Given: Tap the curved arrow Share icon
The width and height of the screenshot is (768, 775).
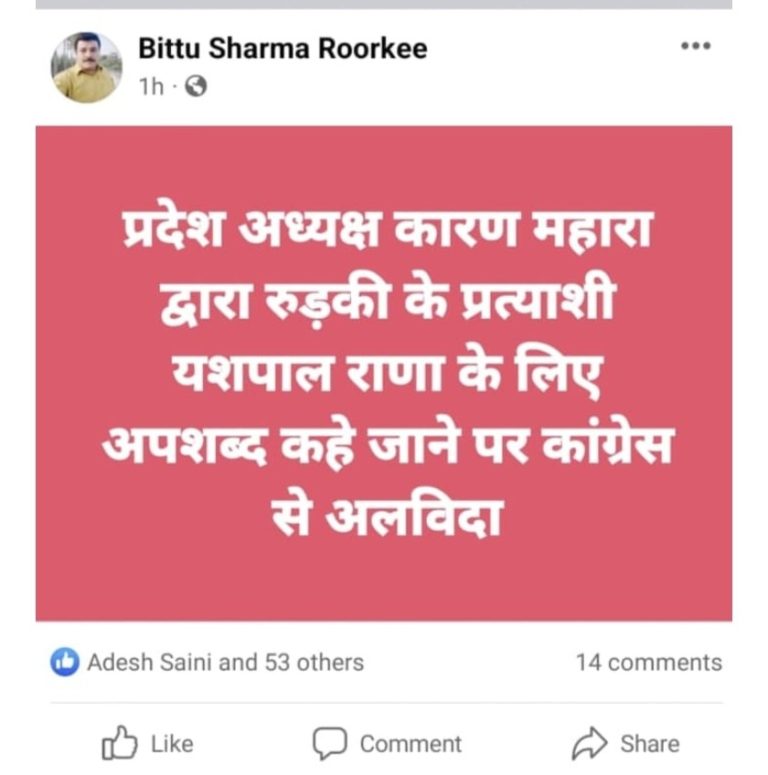Looking at the screenshot, I should tap(590, 743).
